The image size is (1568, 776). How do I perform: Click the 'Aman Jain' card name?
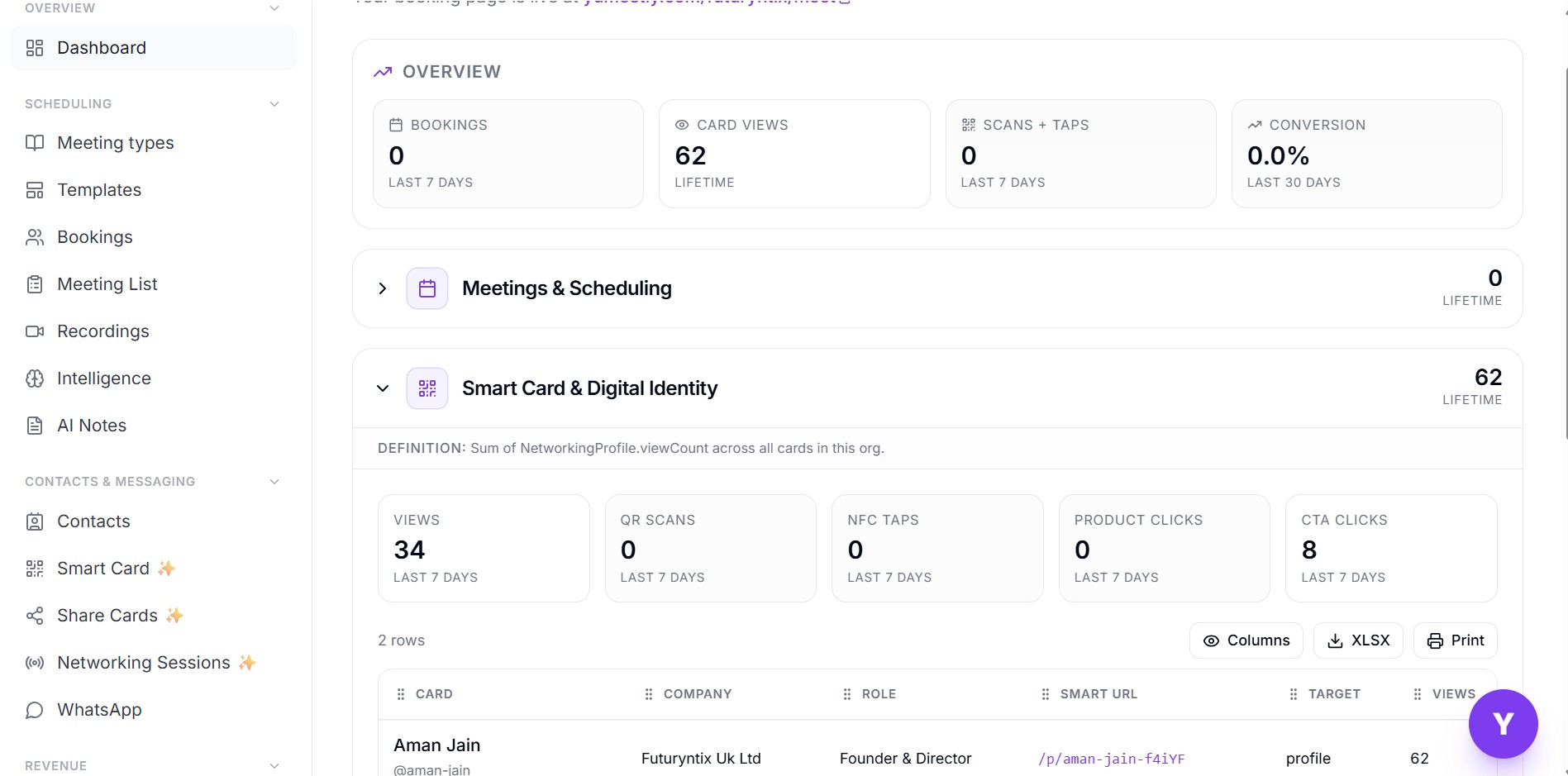(x=437, y=745)
